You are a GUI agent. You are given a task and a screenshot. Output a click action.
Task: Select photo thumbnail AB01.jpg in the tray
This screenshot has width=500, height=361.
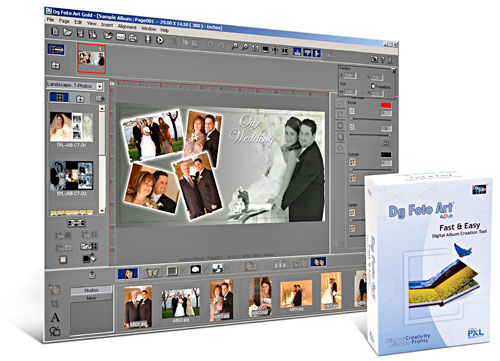(x=138, y=307)
